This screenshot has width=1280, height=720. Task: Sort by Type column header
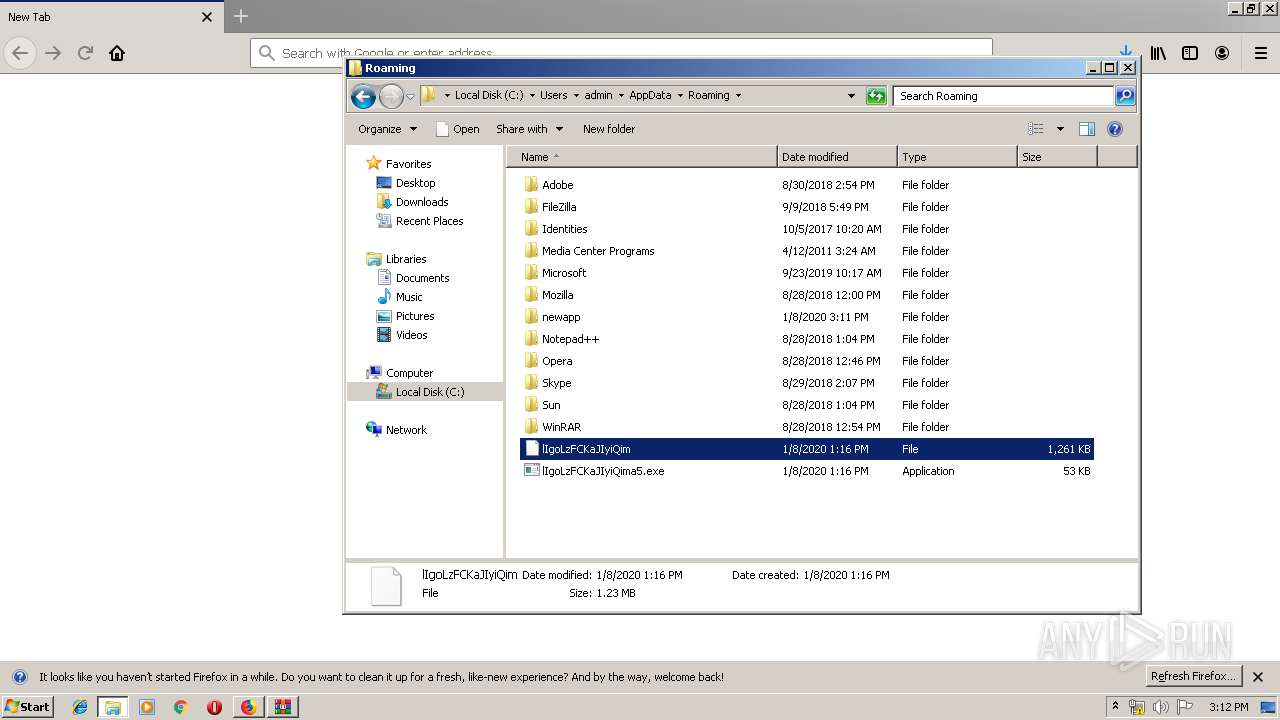[957, 157]
